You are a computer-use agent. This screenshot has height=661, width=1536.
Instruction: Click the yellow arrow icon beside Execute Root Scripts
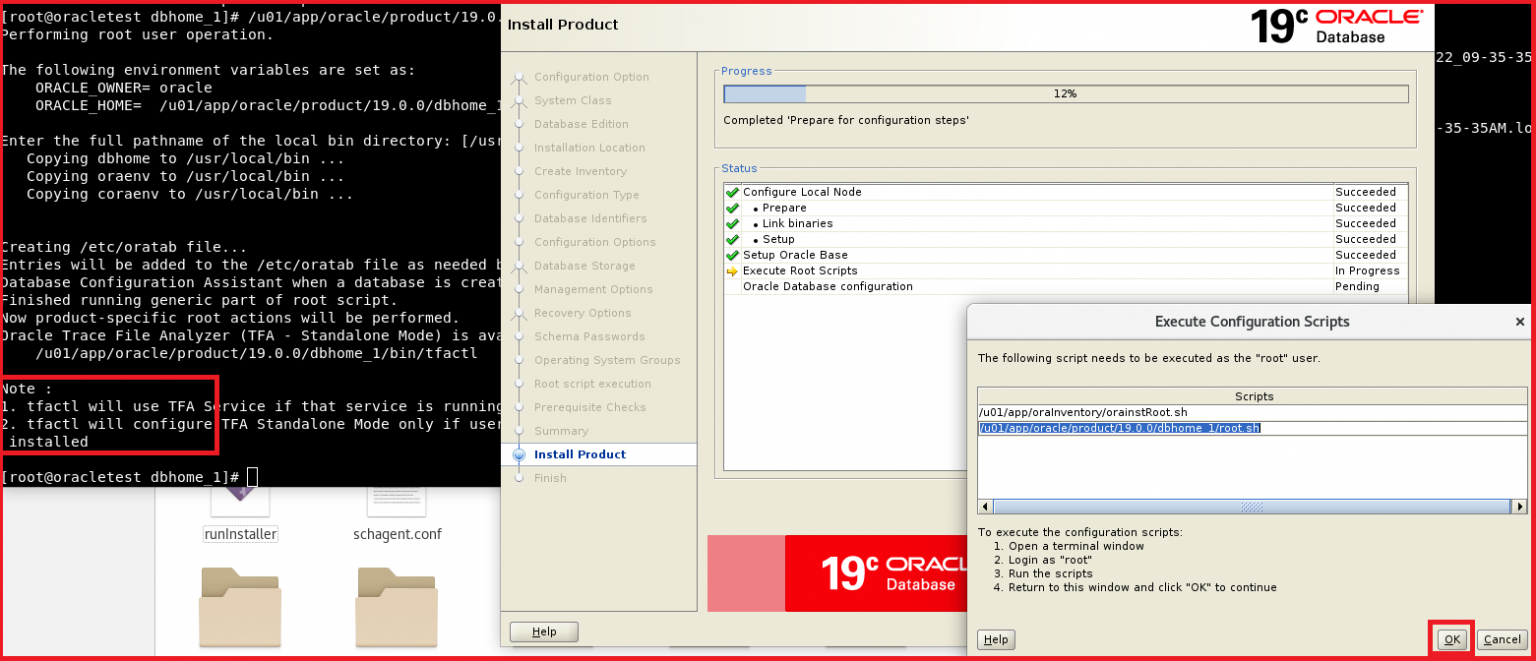coord(731,271)
